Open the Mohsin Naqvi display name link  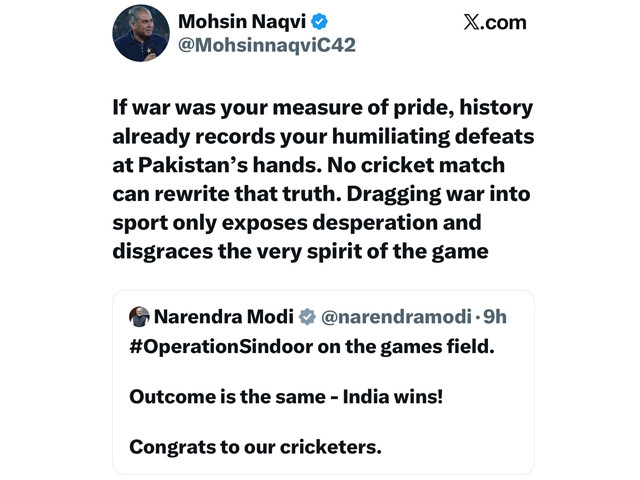click(240, 21)
